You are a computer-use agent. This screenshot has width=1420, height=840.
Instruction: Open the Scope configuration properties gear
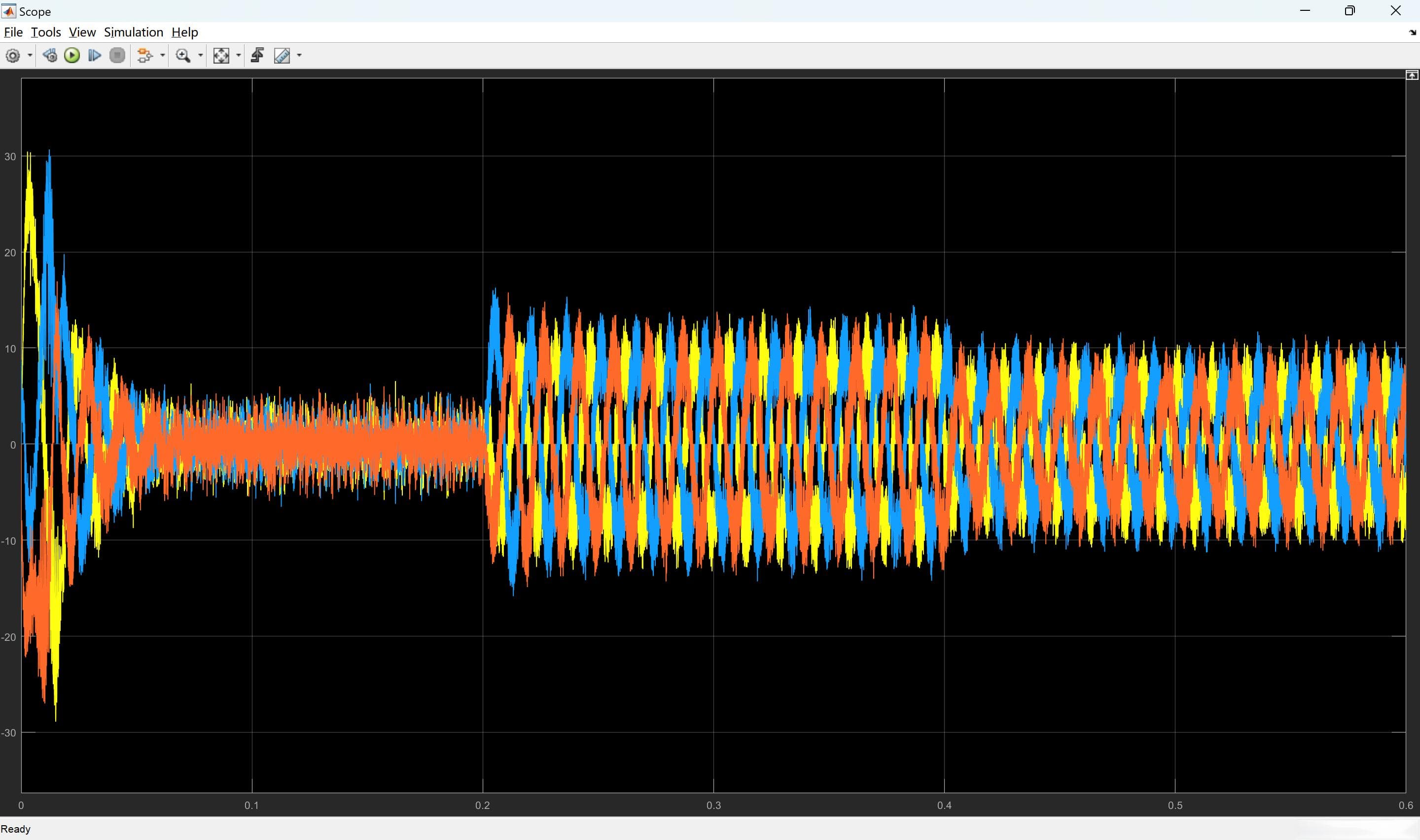tap(12, 56)
